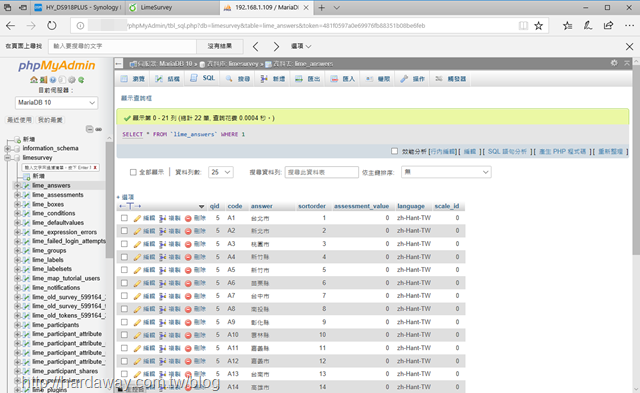Click the search this table field

(322, 172)
